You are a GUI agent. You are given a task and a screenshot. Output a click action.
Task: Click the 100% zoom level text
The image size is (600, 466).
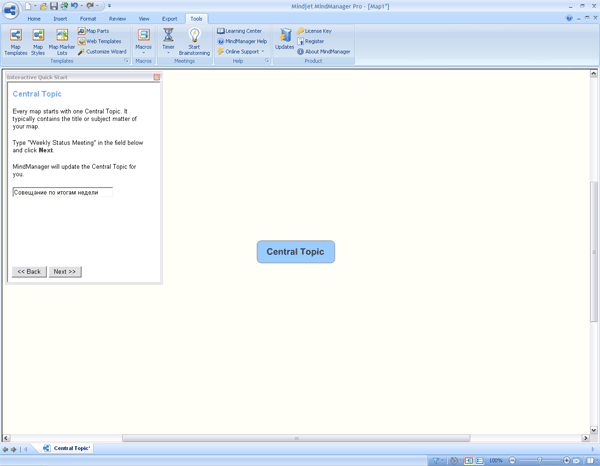coord(496,460)
